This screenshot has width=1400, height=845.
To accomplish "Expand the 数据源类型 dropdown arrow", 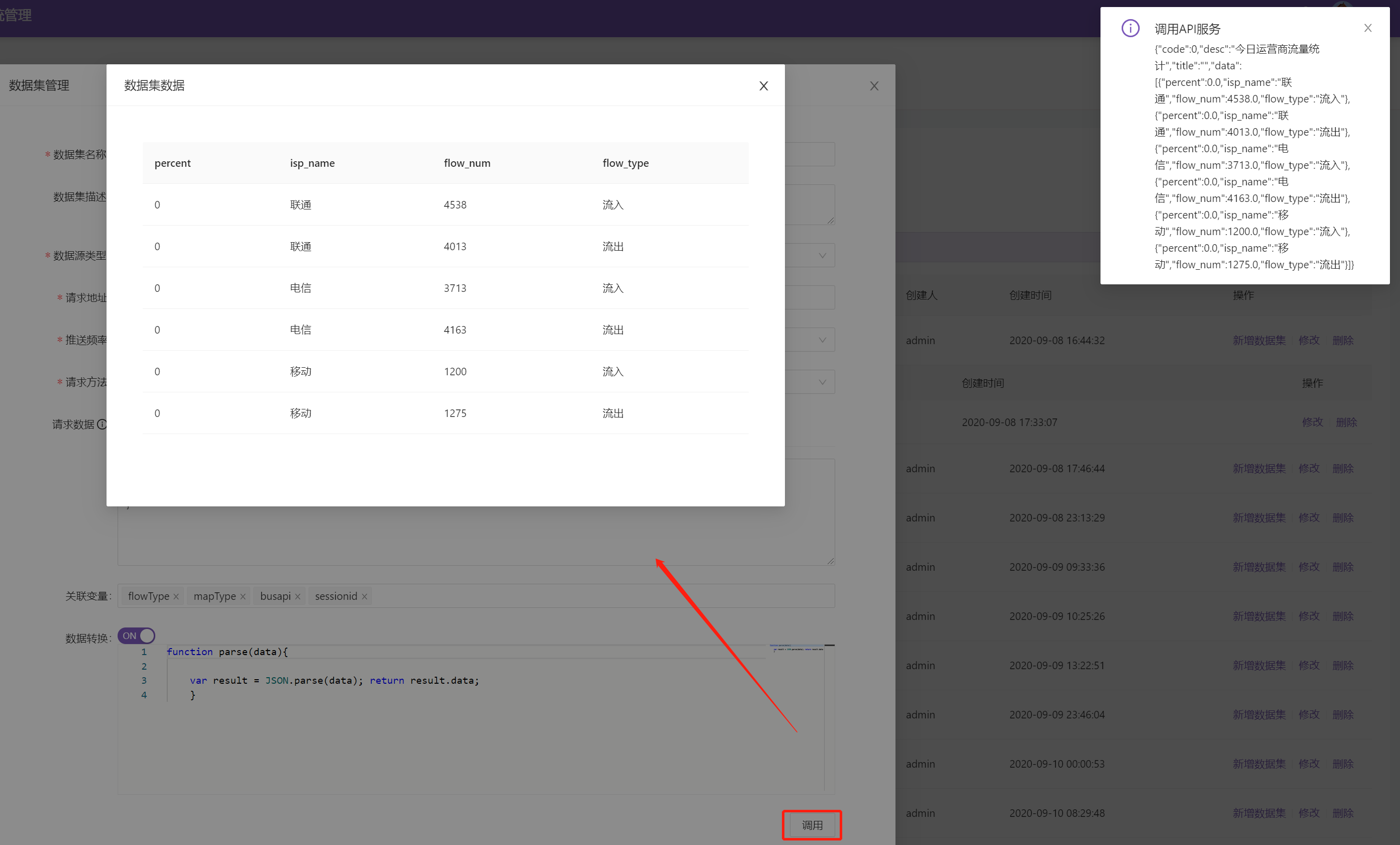I will tap(822, 256).
